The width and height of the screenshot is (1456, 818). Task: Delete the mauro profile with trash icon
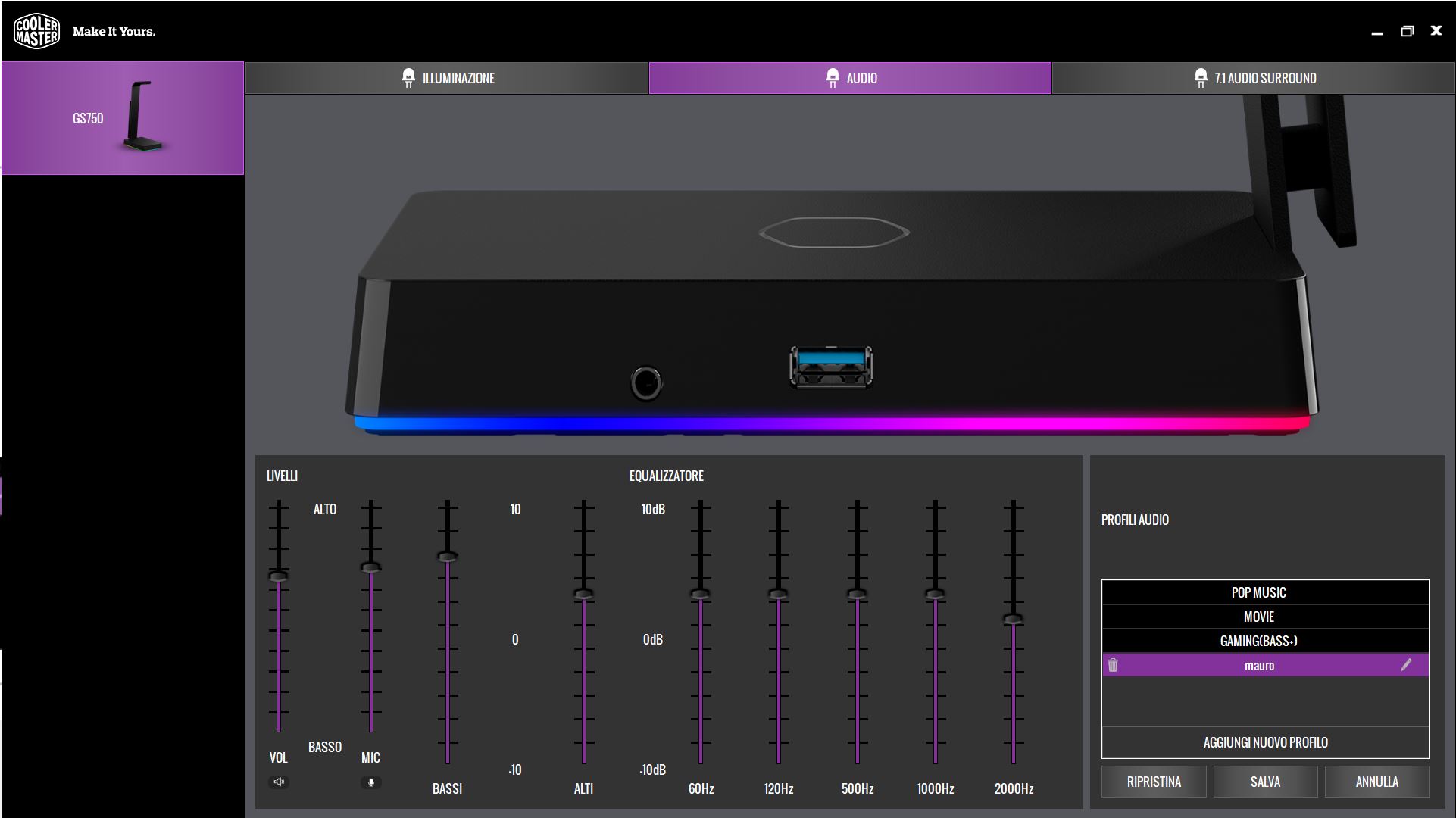[x=1114, y=666]
